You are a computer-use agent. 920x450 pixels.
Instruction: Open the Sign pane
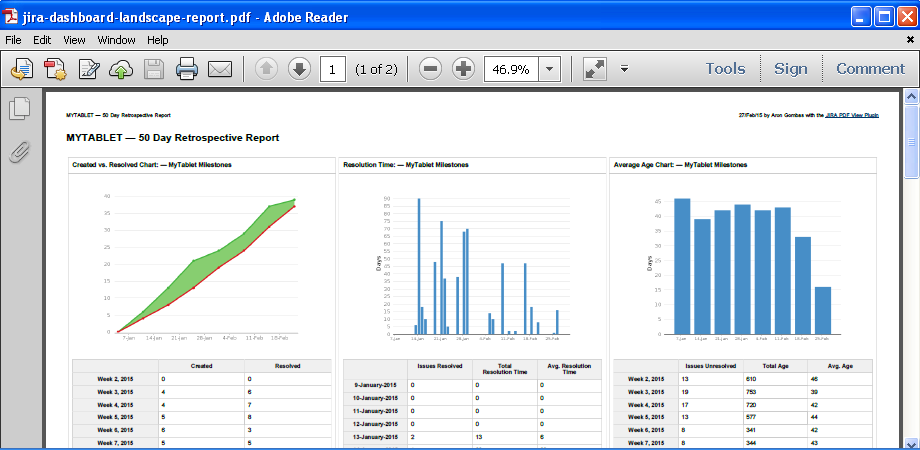(790, 69)
